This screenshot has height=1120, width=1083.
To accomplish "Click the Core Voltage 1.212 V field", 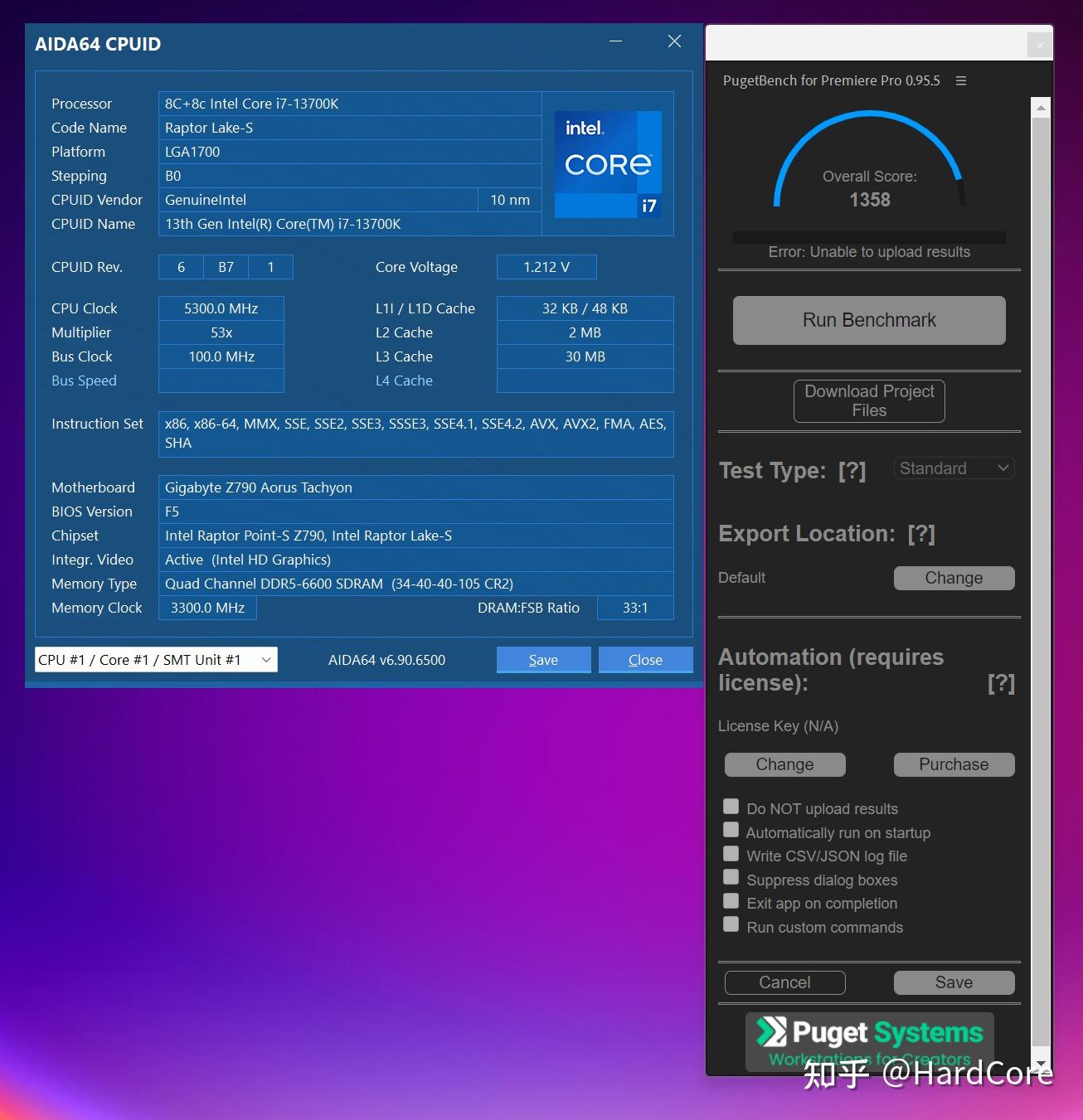I will click(546, 267).
